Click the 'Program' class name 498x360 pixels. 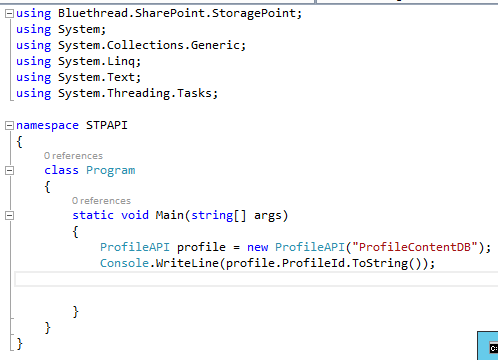(111, 170)
